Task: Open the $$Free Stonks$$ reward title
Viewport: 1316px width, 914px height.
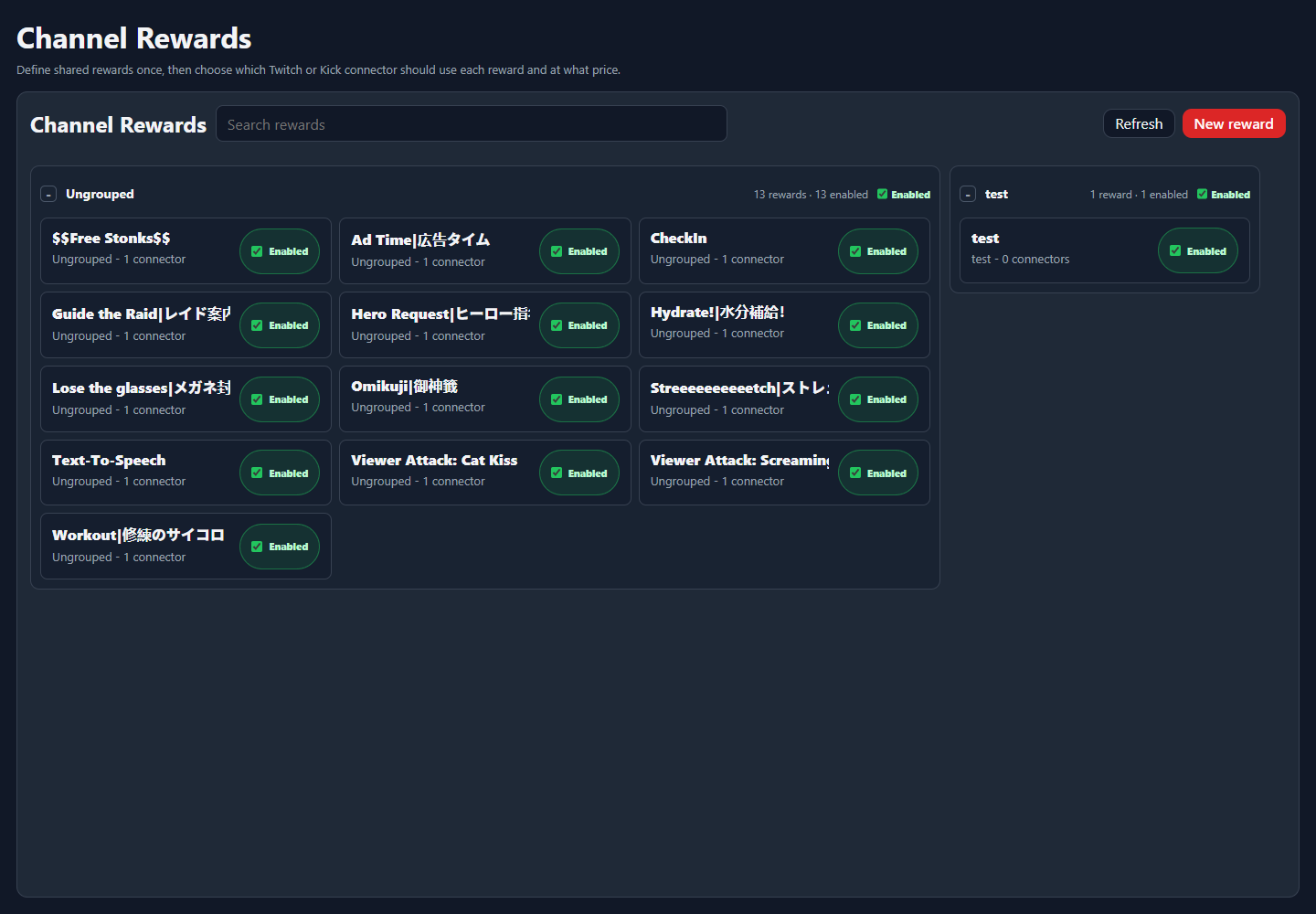Action: click(x=111, y=238)
